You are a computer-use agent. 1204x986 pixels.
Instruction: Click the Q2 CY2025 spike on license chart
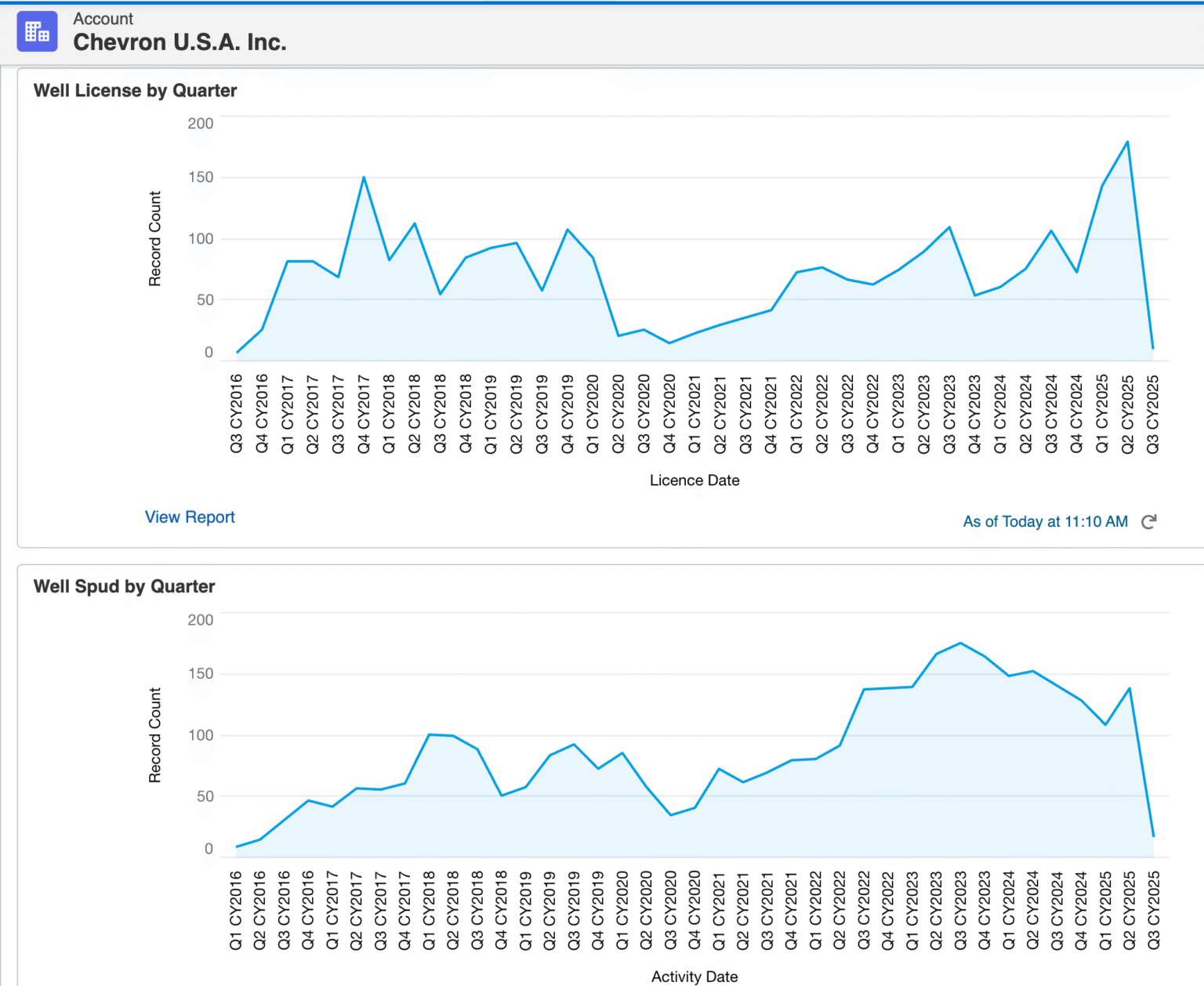click(x=1126, y=143)
